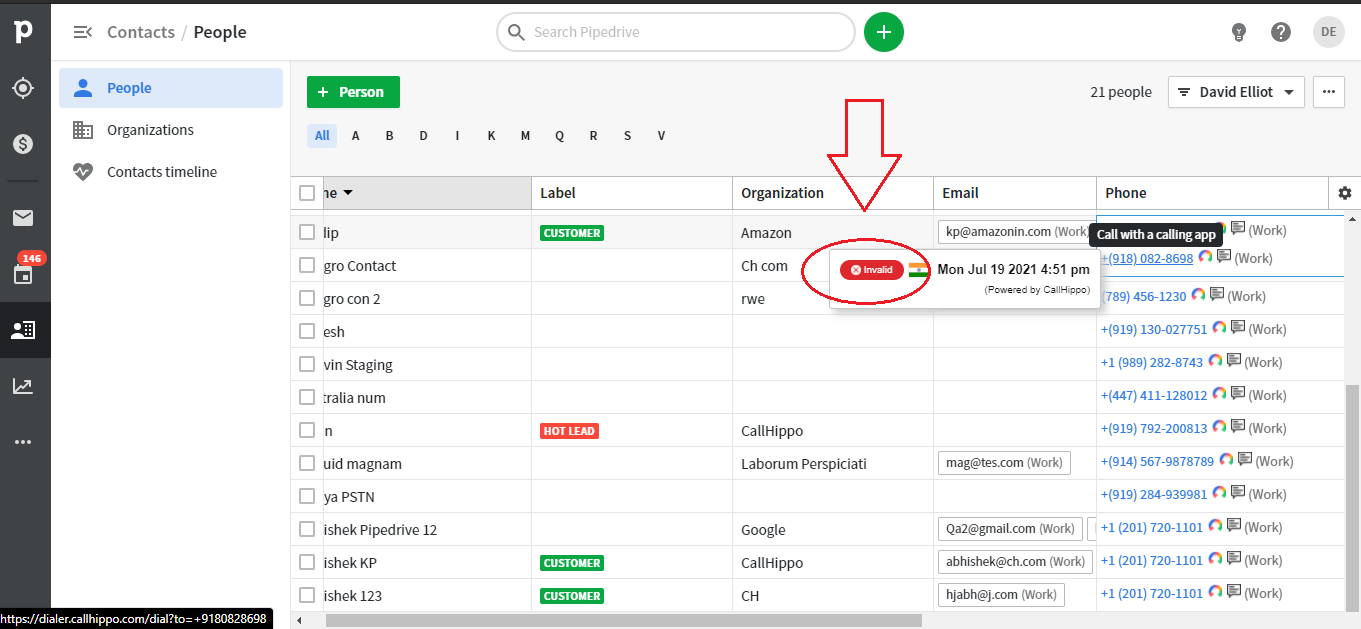Click the green plus quick-add button
Image resolution: width=1361 pixels, height=629 pixels.
coord(884,32)
